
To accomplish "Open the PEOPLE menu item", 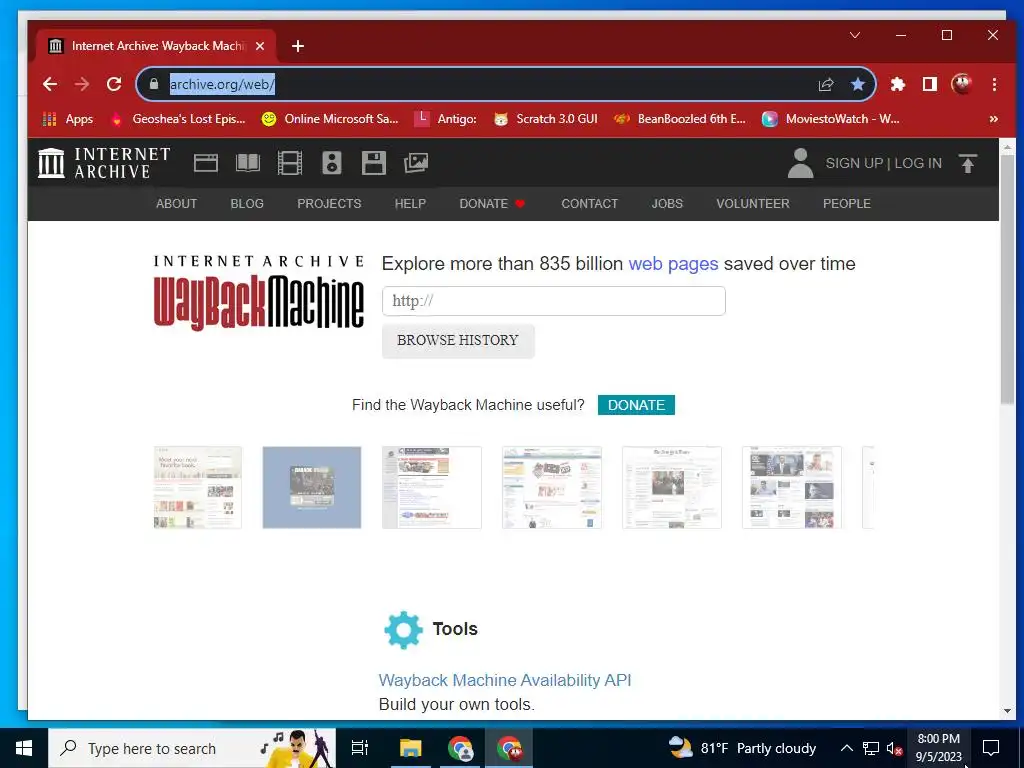I will tap(846, 204).
